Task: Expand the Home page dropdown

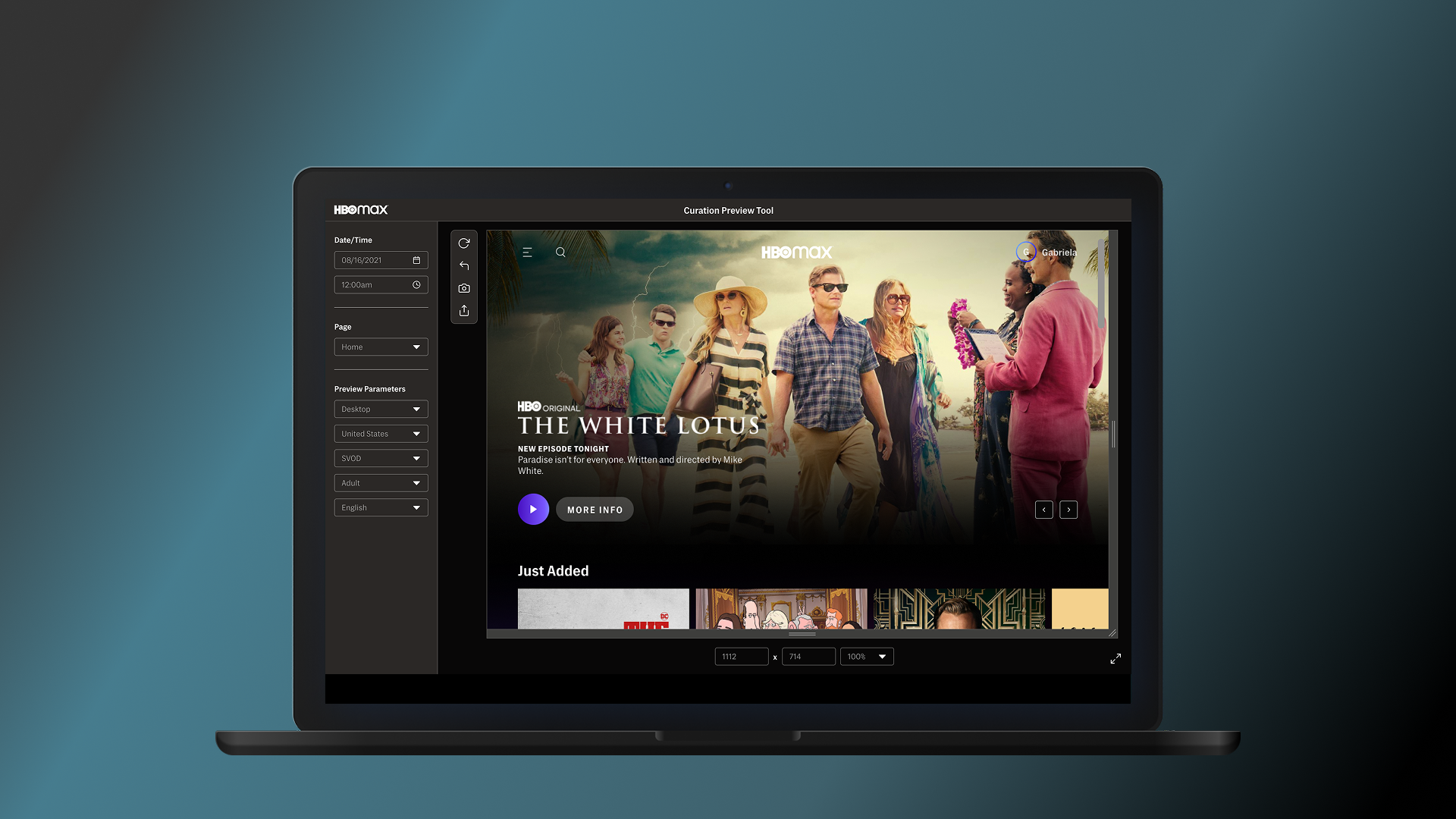Action: click(x=381, y=347)
